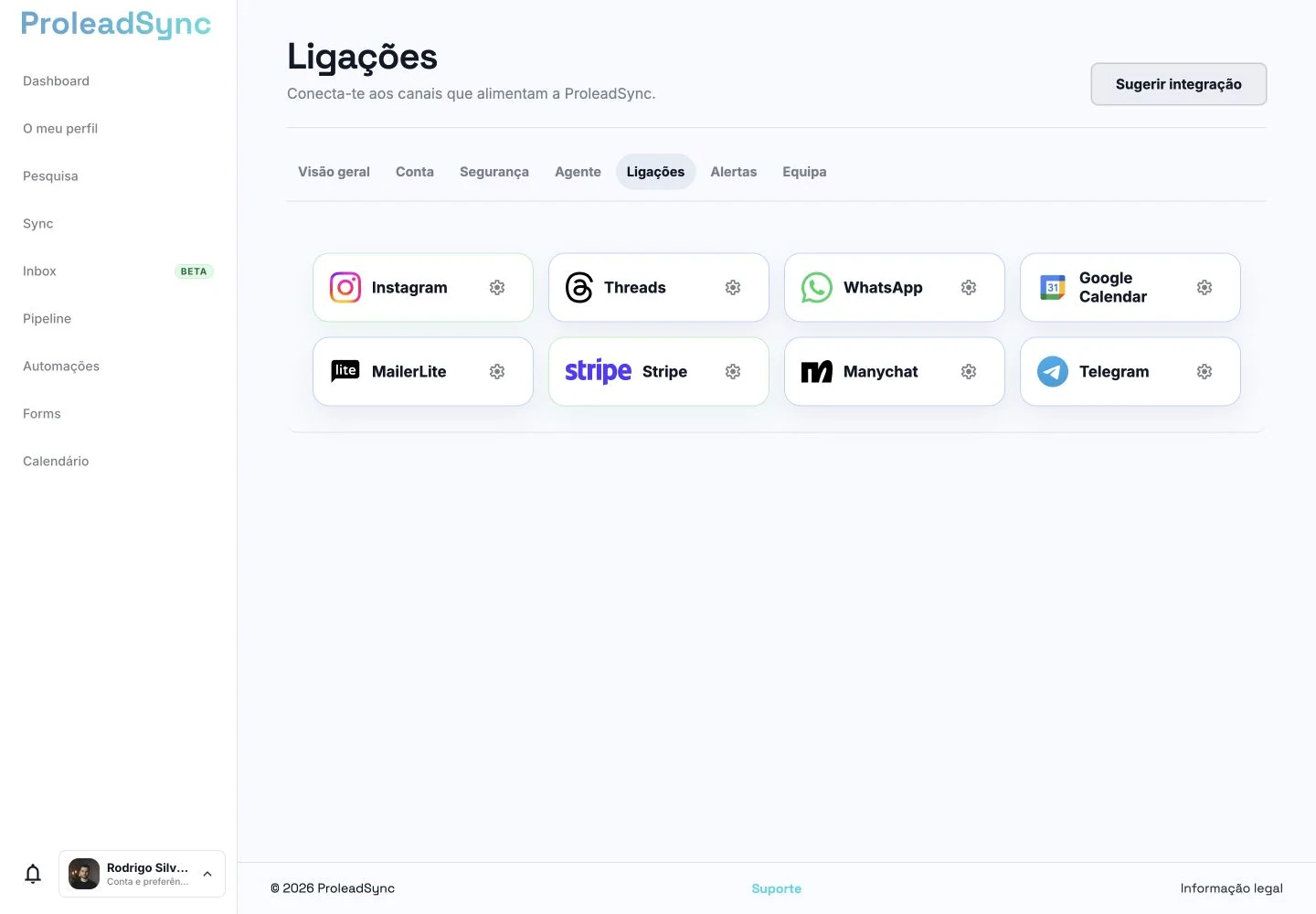Screen dimensions: 1316x914
Task: Open MailerLite integration settings gear
Action: (x=497, y=372)
